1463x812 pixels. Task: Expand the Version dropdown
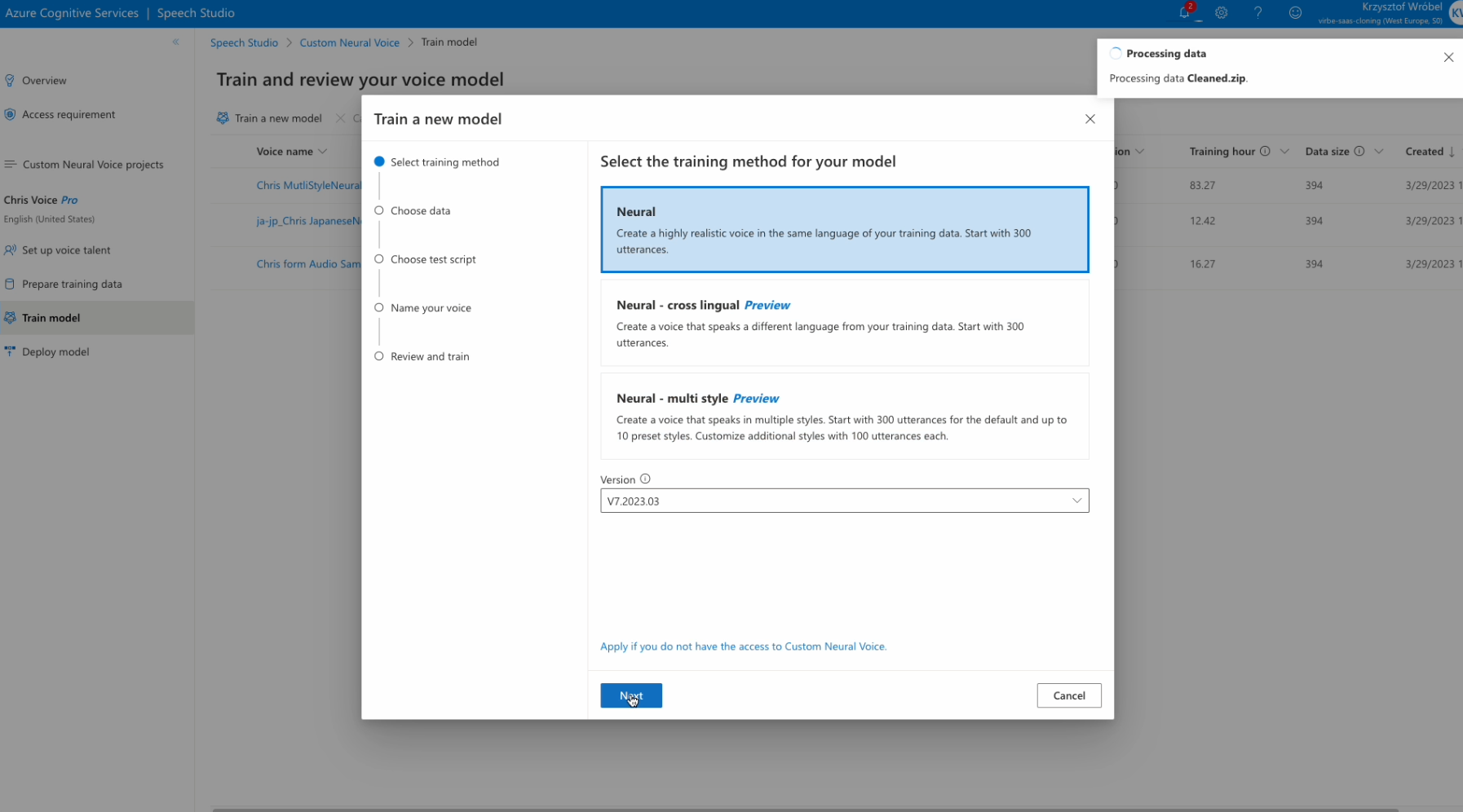point(844,501)
